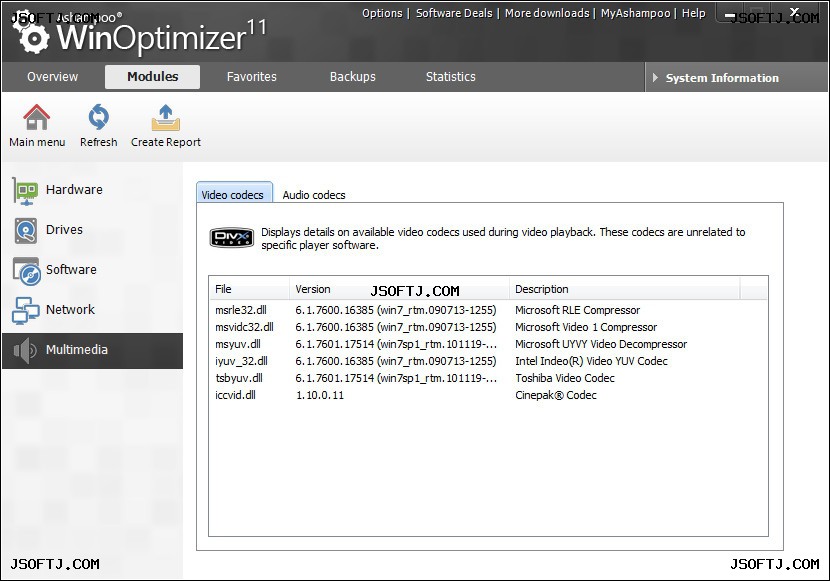Sort by the Version column header

pos(399,289)
